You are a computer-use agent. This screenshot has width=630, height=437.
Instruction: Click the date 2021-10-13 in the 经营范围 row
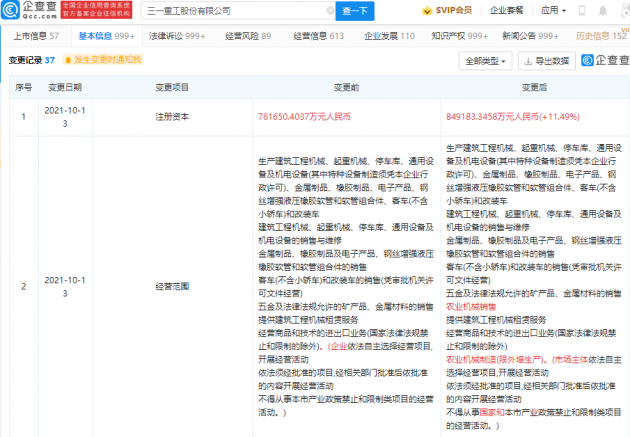click(x=65, y=287)
